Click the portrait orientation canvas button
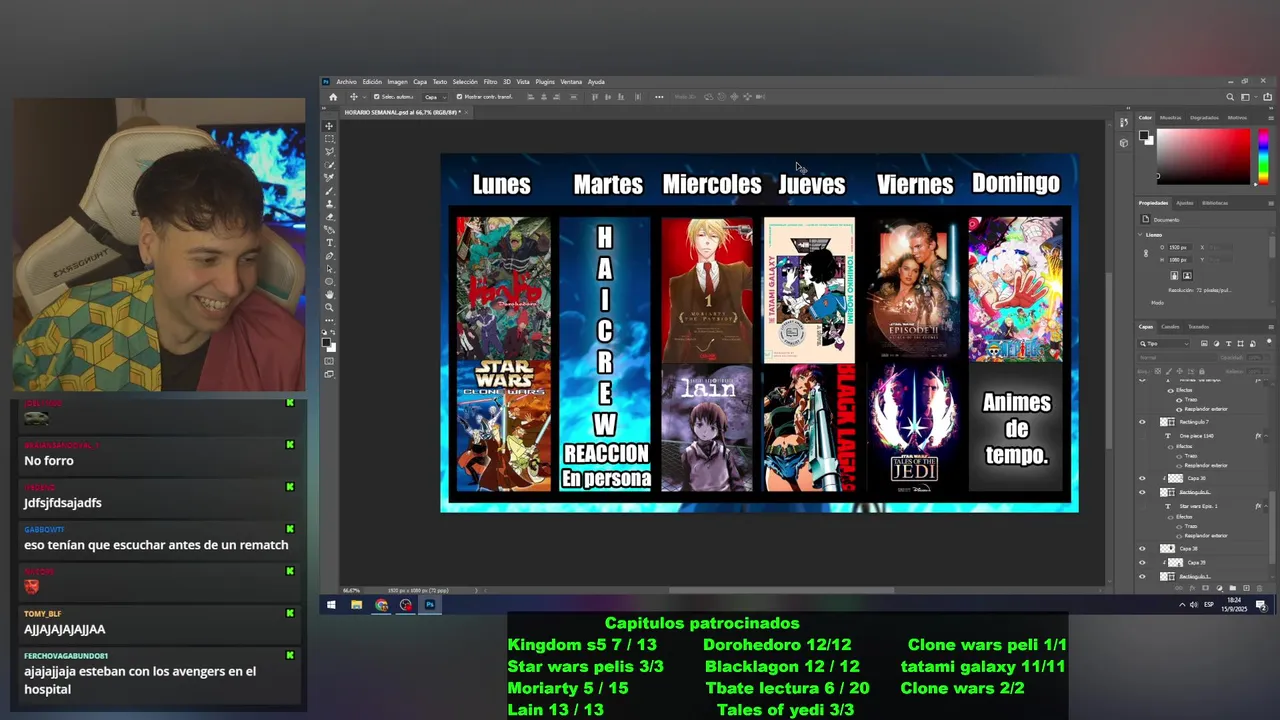The height and width of the screenshot is (720, 1280). [1175, 275]
